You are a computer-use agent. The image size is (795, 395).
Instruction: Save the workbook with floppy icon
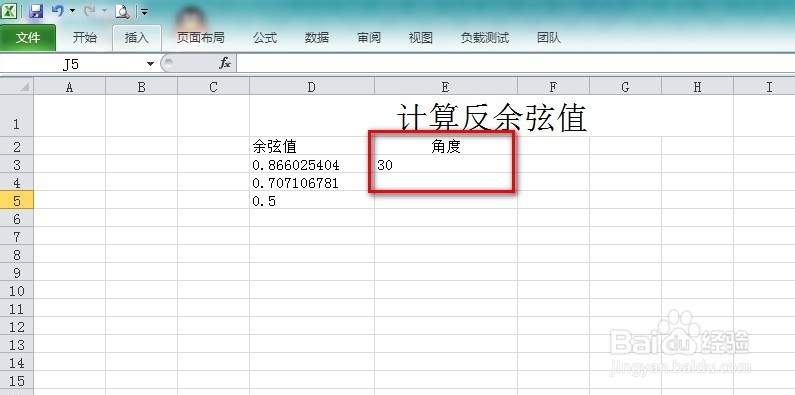(35, 11)
